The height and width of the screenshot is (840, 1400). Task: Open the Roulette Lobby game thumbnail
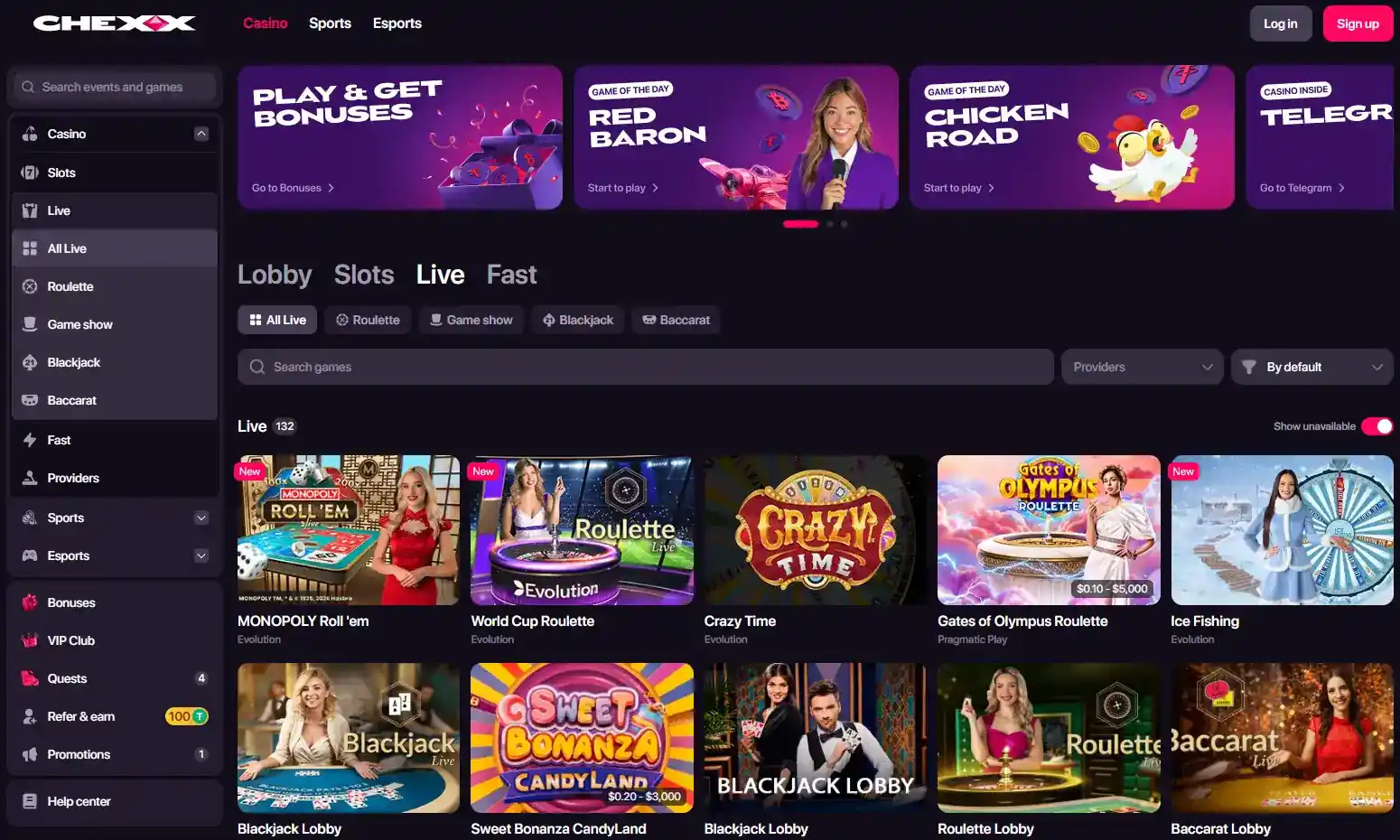coord(1049,738)
